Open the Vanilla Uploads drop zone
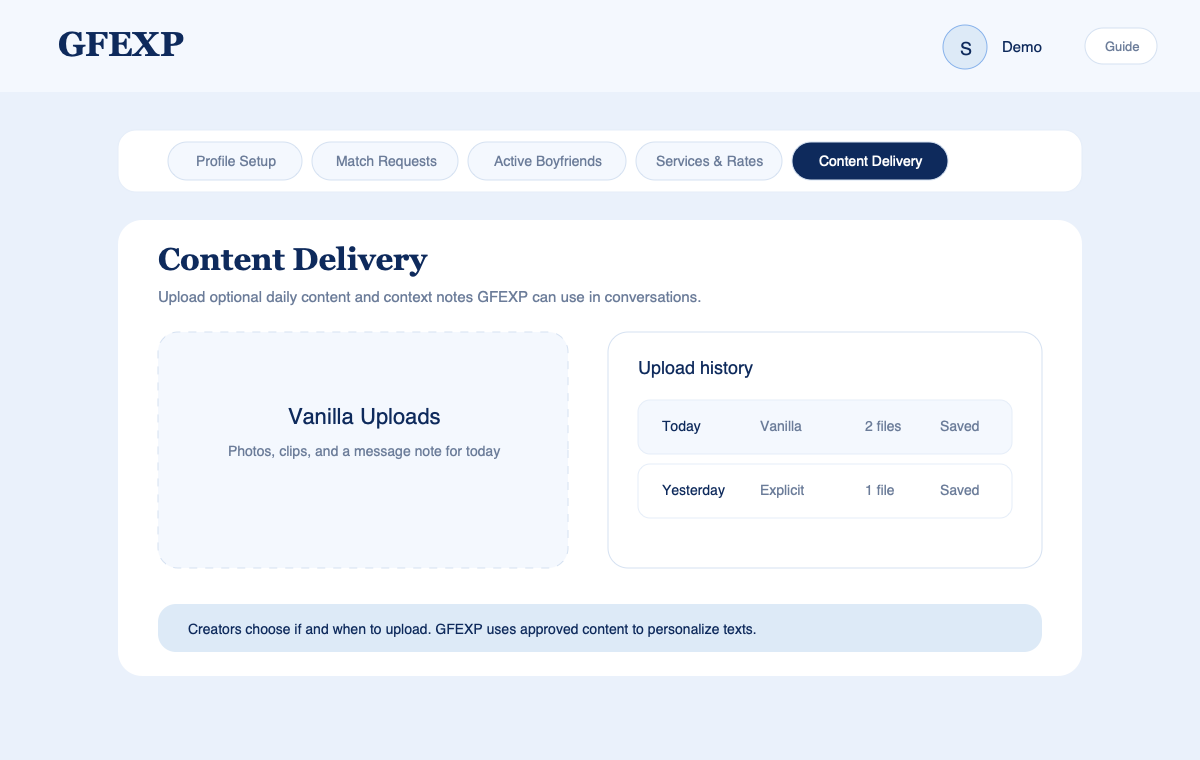 click(363, 450)
